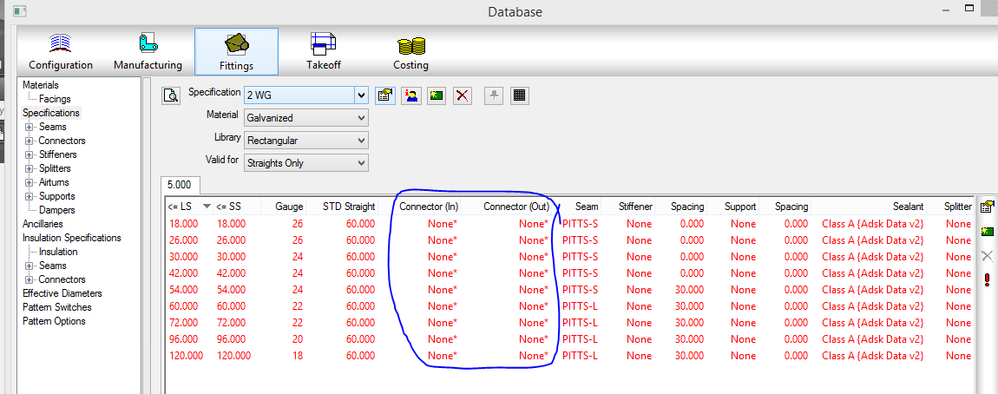Click the red X delete specification icon

[x=462, y=95]
